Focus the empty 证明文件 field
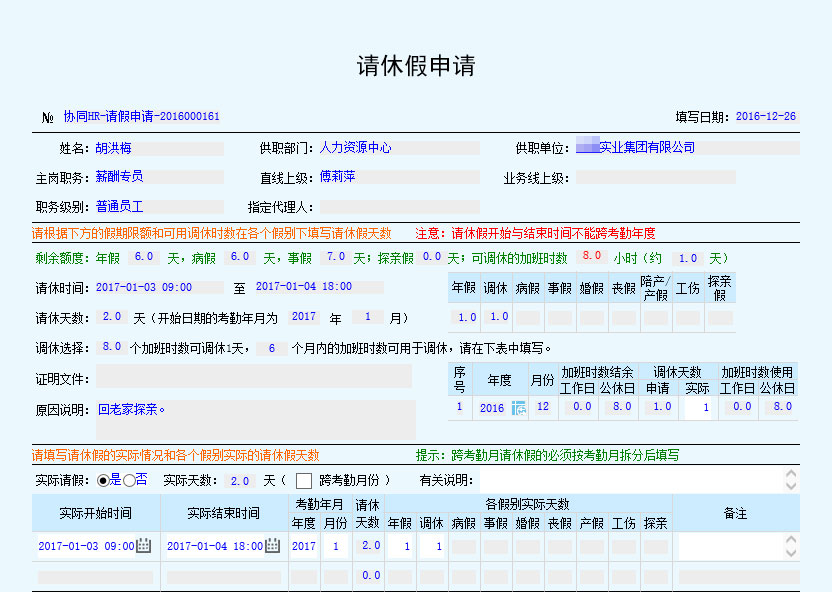The image size is (832, 592). click(254, 376)
